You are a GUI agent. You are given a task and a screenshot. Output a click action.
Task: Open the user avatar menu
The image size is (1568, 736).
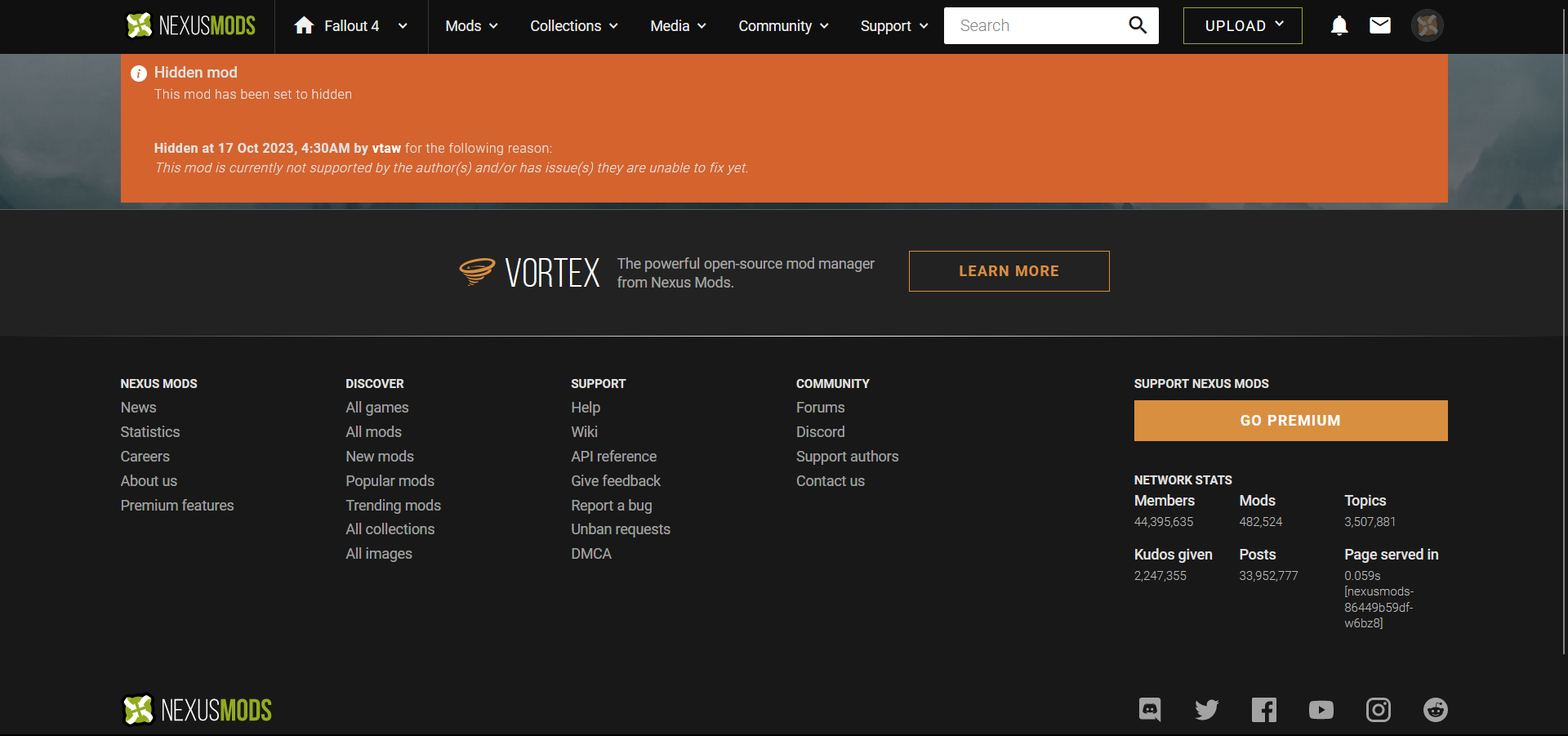(1428, 25)
